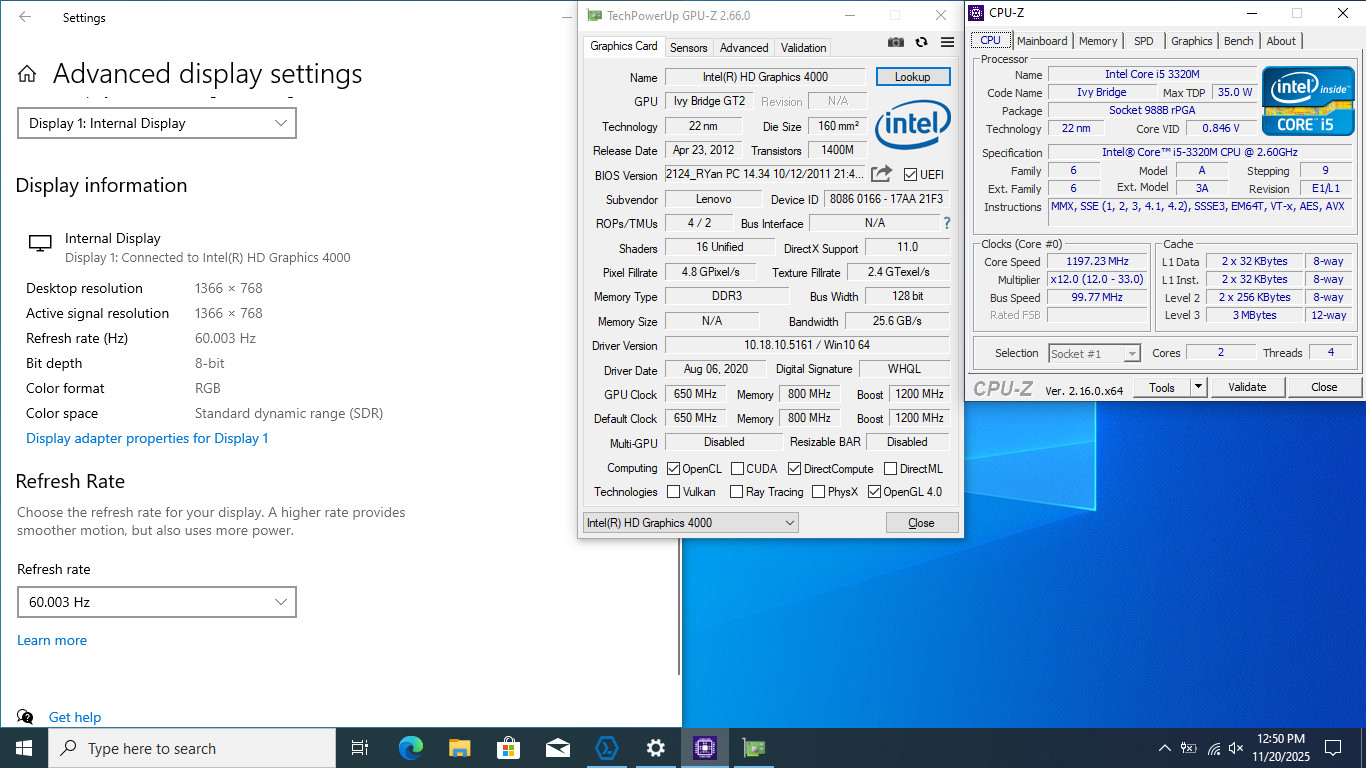Expand the CPU-Z Tools dropdown arrow
The image size is (1366, 768).
1199,387
